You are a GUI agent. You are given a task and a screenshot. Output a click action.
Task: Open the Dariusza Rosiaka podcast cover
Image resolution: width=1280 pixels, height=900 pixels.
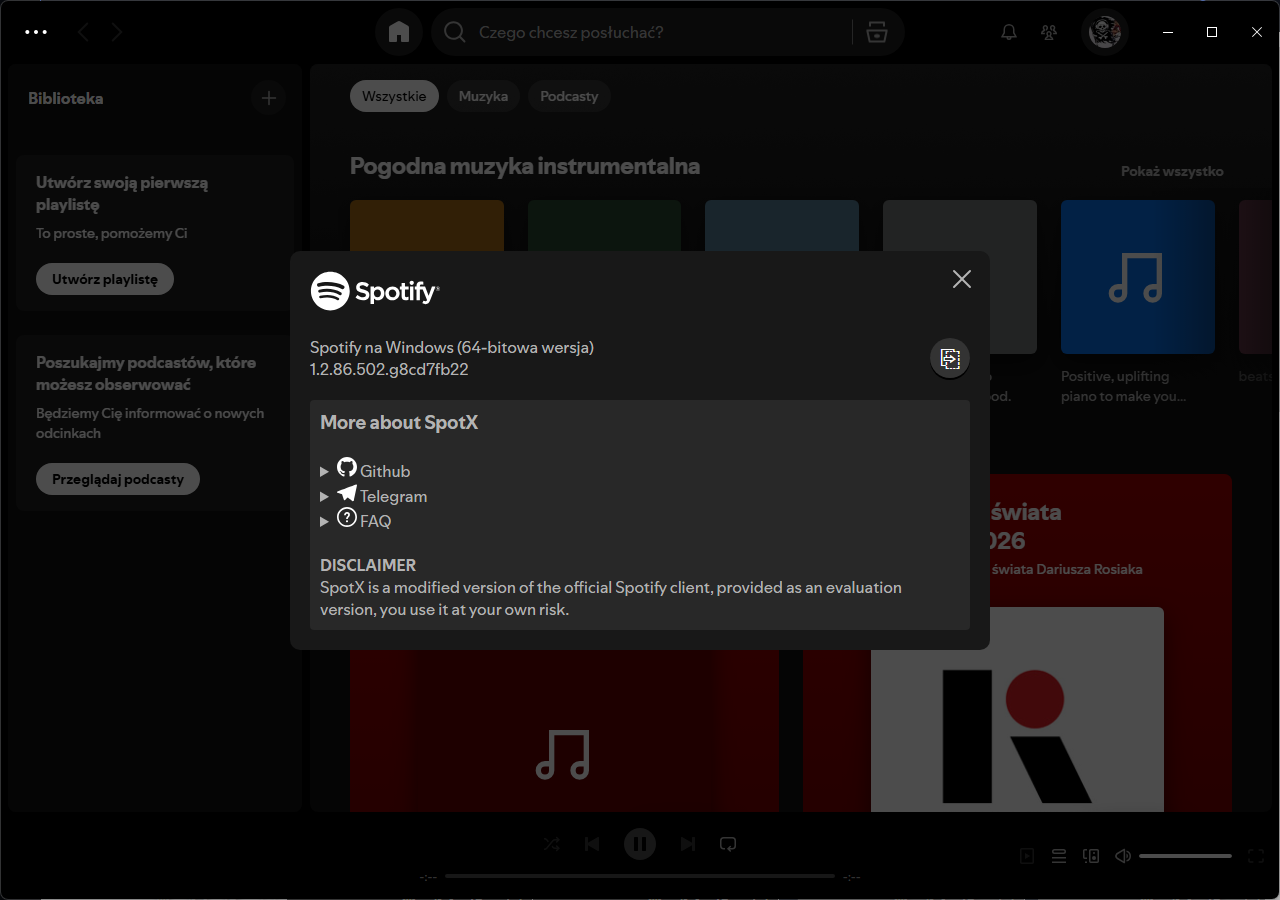[1017, 710]
